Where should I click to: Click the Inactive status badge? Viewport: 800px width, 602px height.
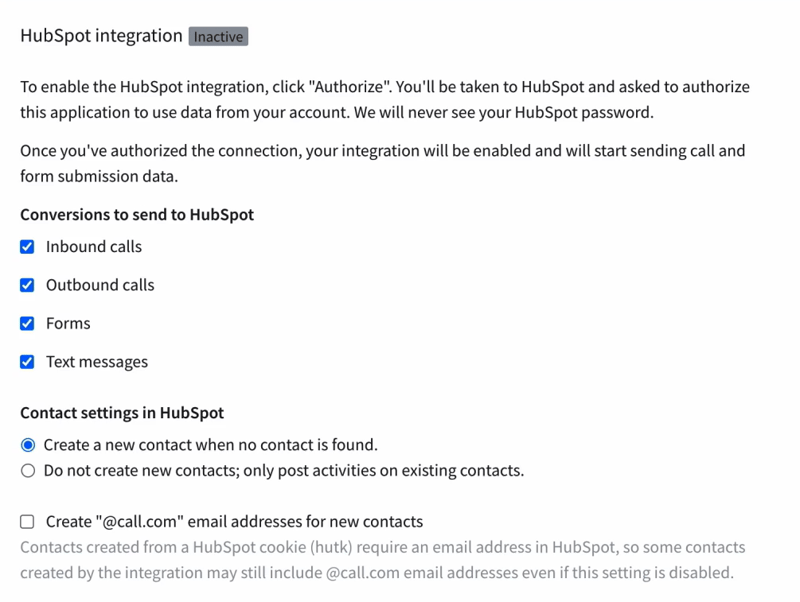pyautogui.click(x=218, y=36)
